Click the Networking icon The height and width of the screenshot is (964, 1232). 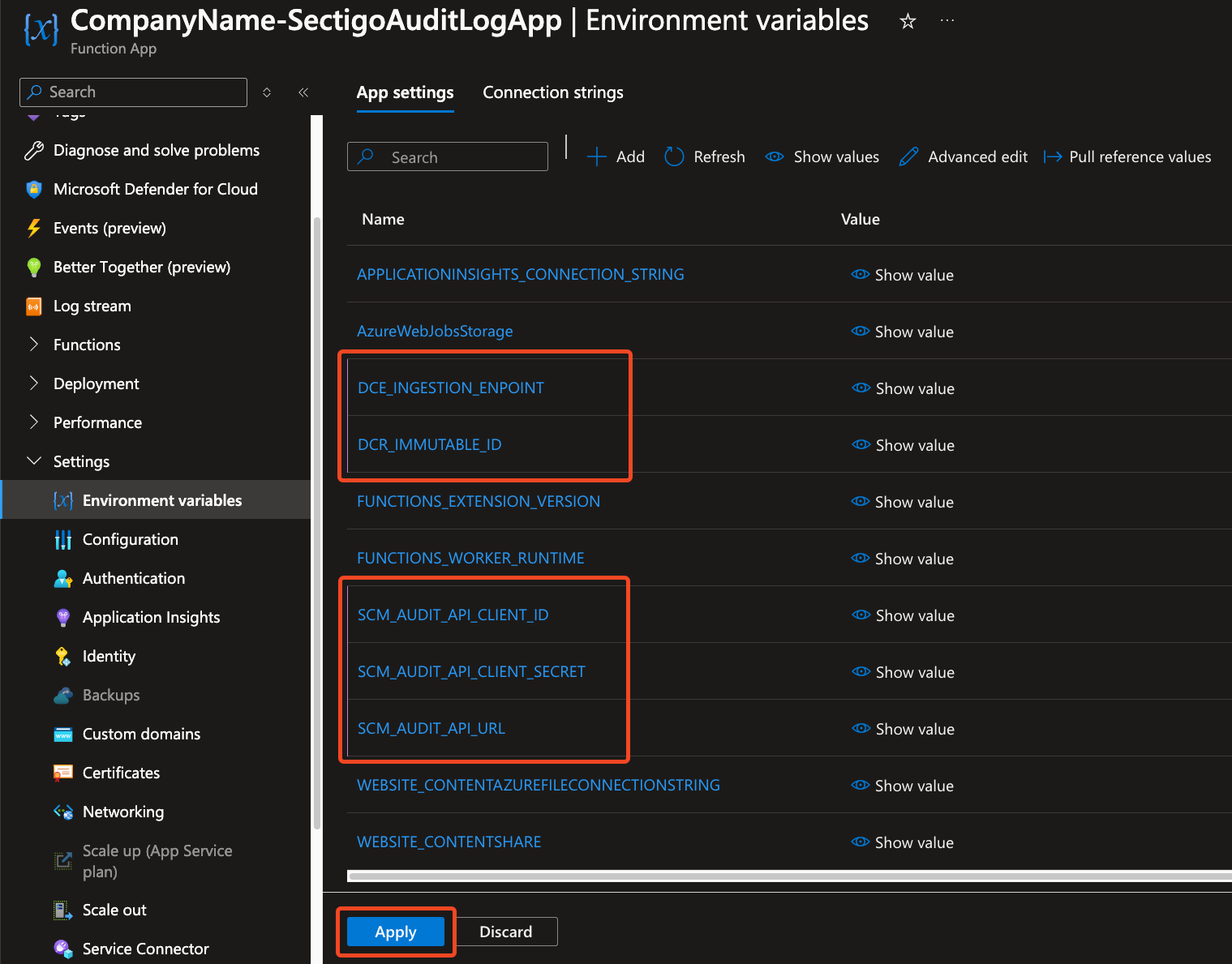click(63, 812)
